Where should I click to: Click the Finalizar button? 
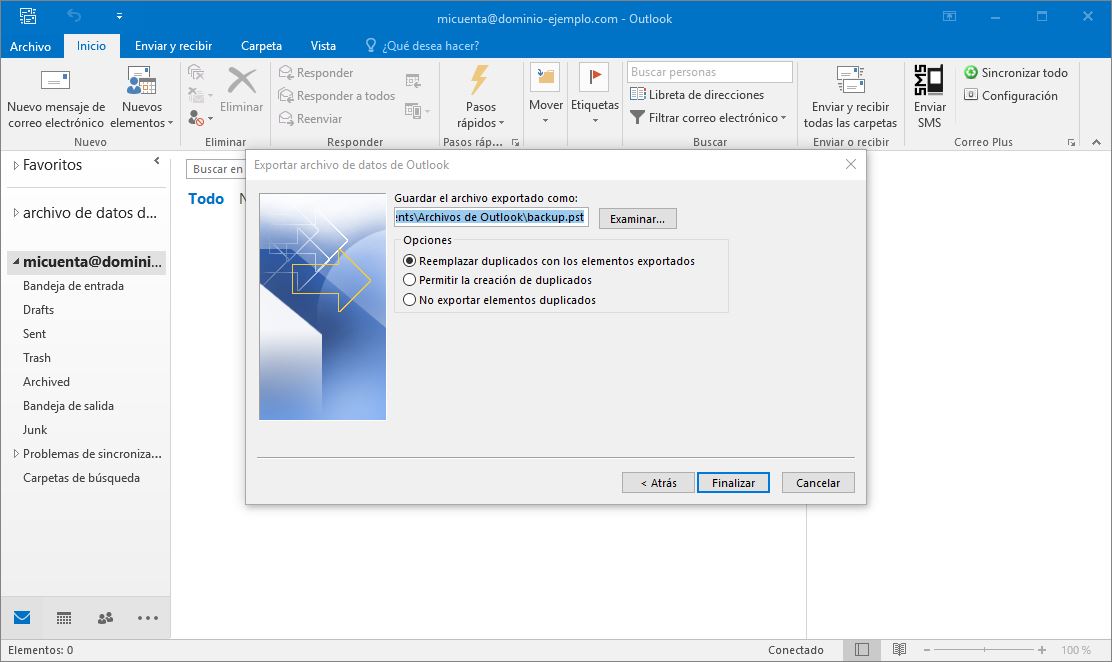(733, 482)
